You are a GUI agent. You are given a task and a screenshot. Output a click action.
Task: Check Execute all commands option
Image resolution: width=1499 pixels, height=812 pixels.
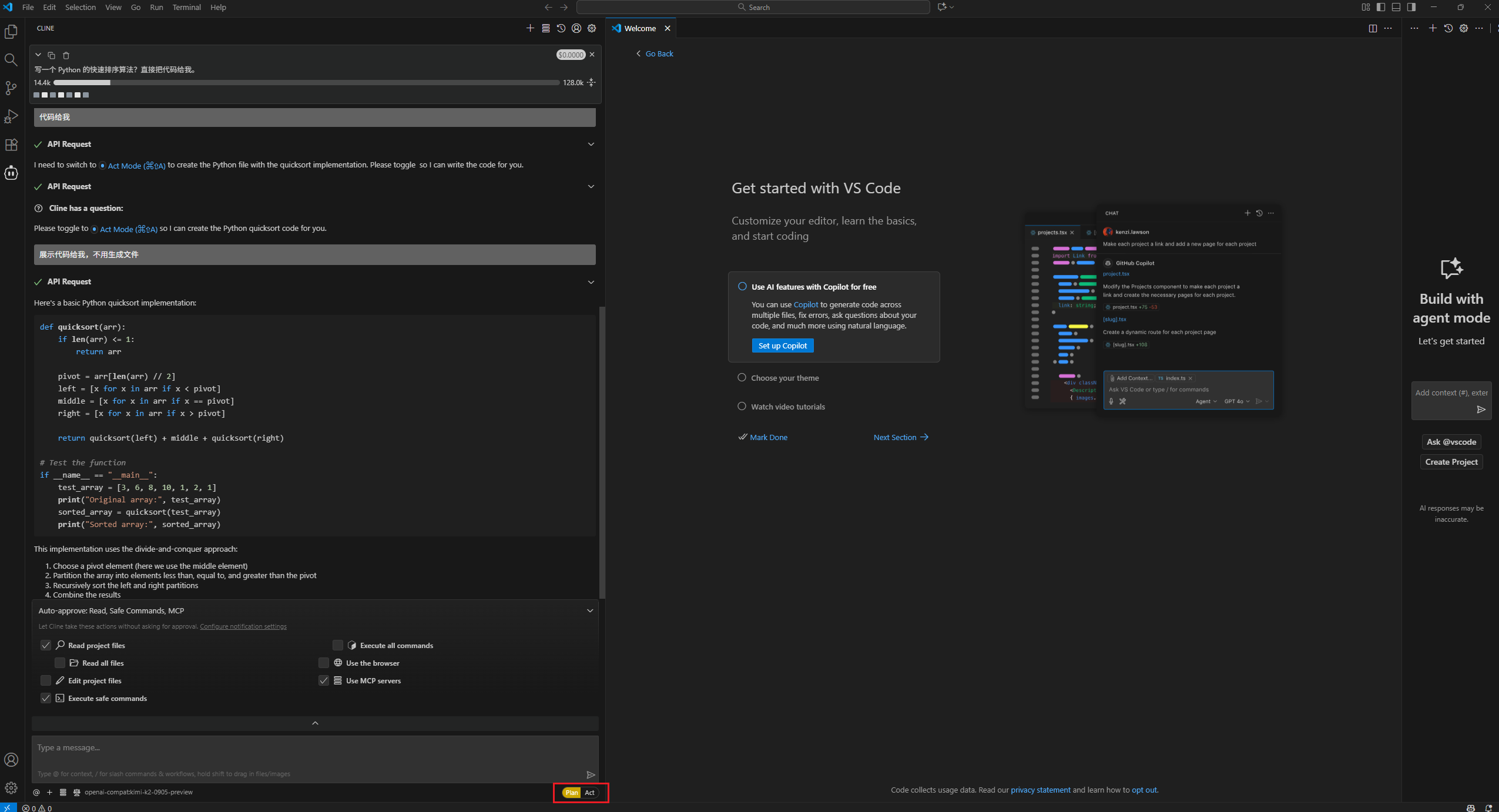pos(338,645)
